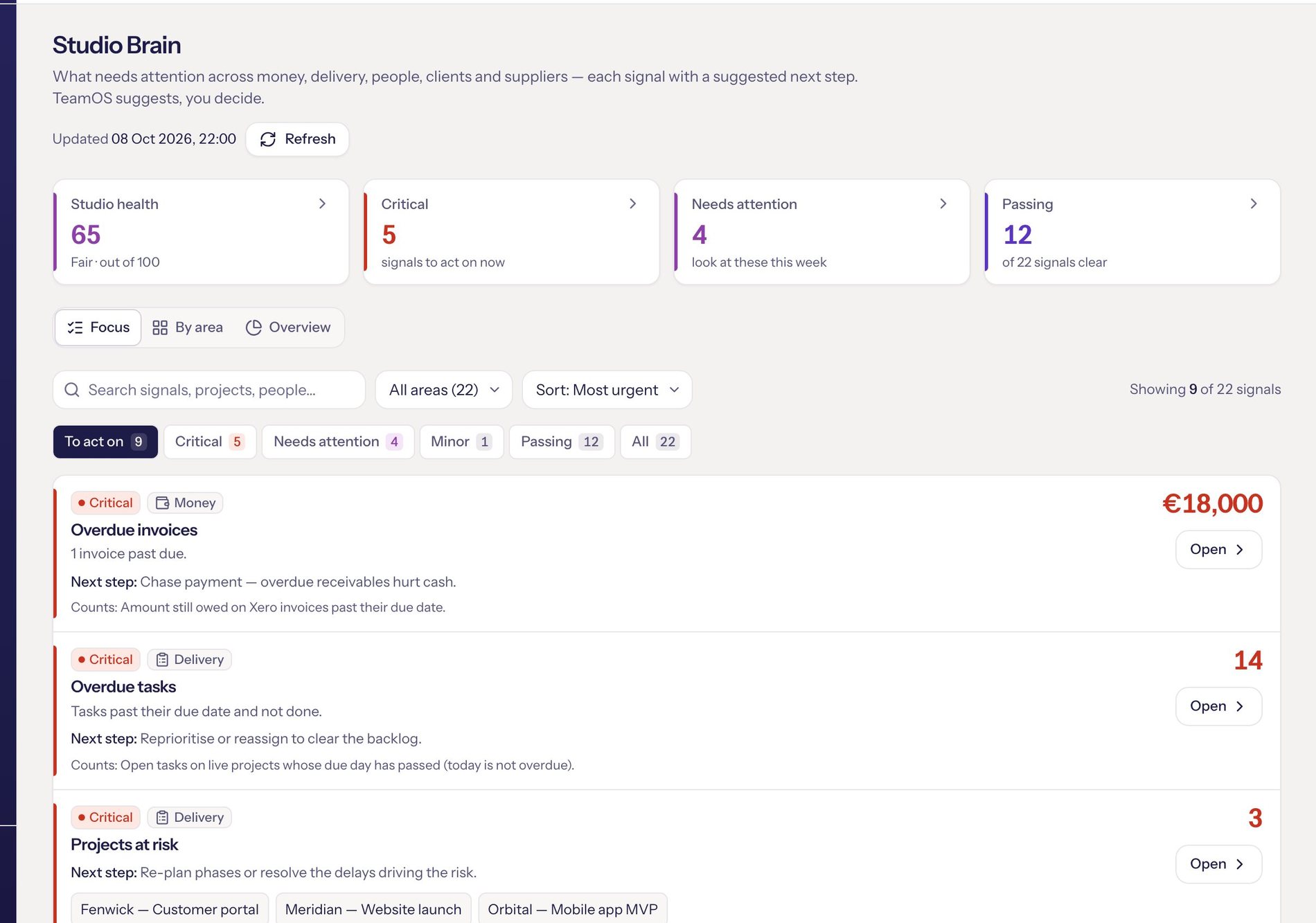Click the Overview pie chart icon
The width and height of the screenshot is (1316, 923).
(x=254, y=328)
